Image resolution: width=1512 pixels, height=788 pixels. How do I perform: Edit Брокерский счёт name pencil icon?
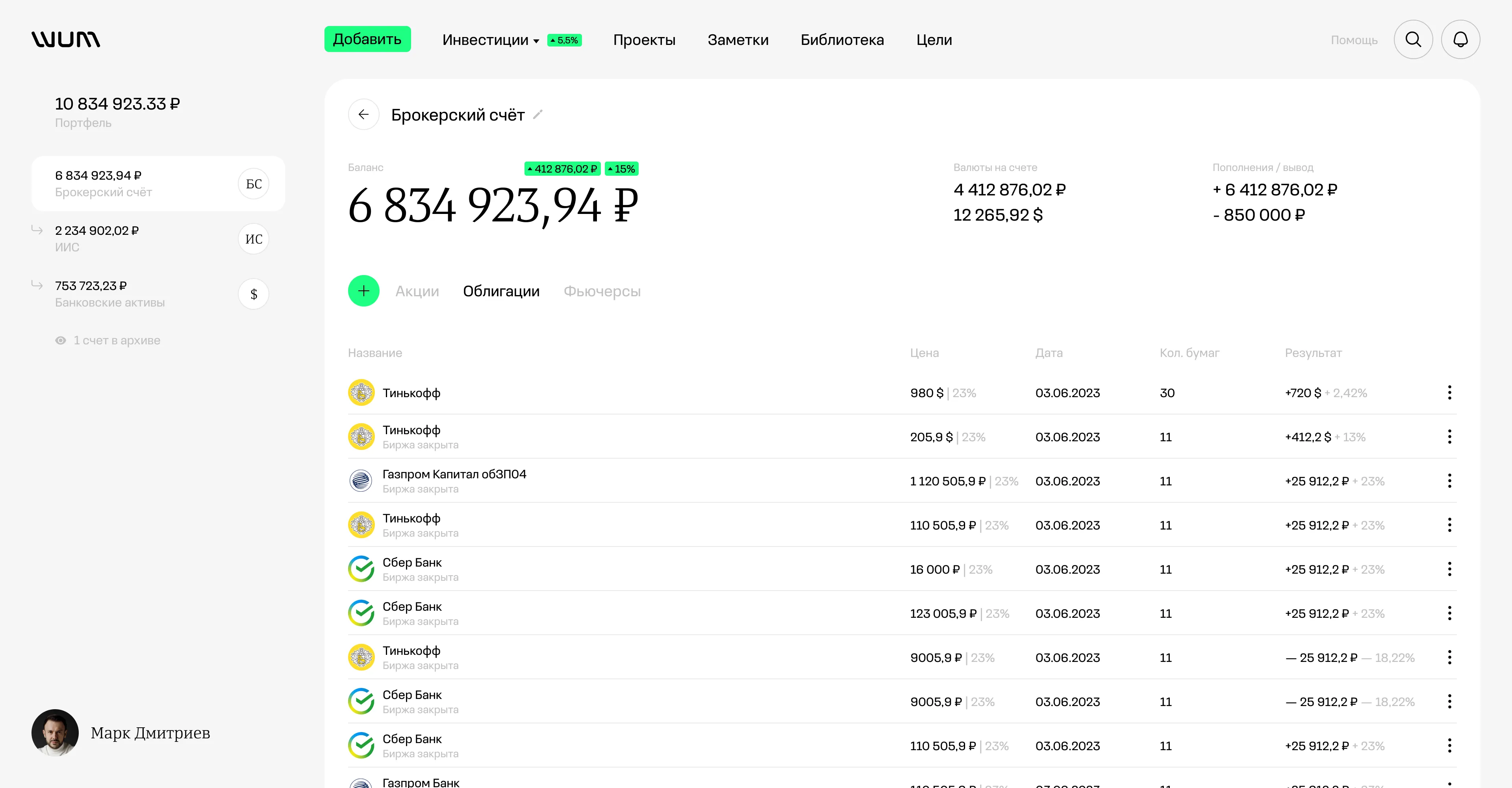tap(537, 115)
